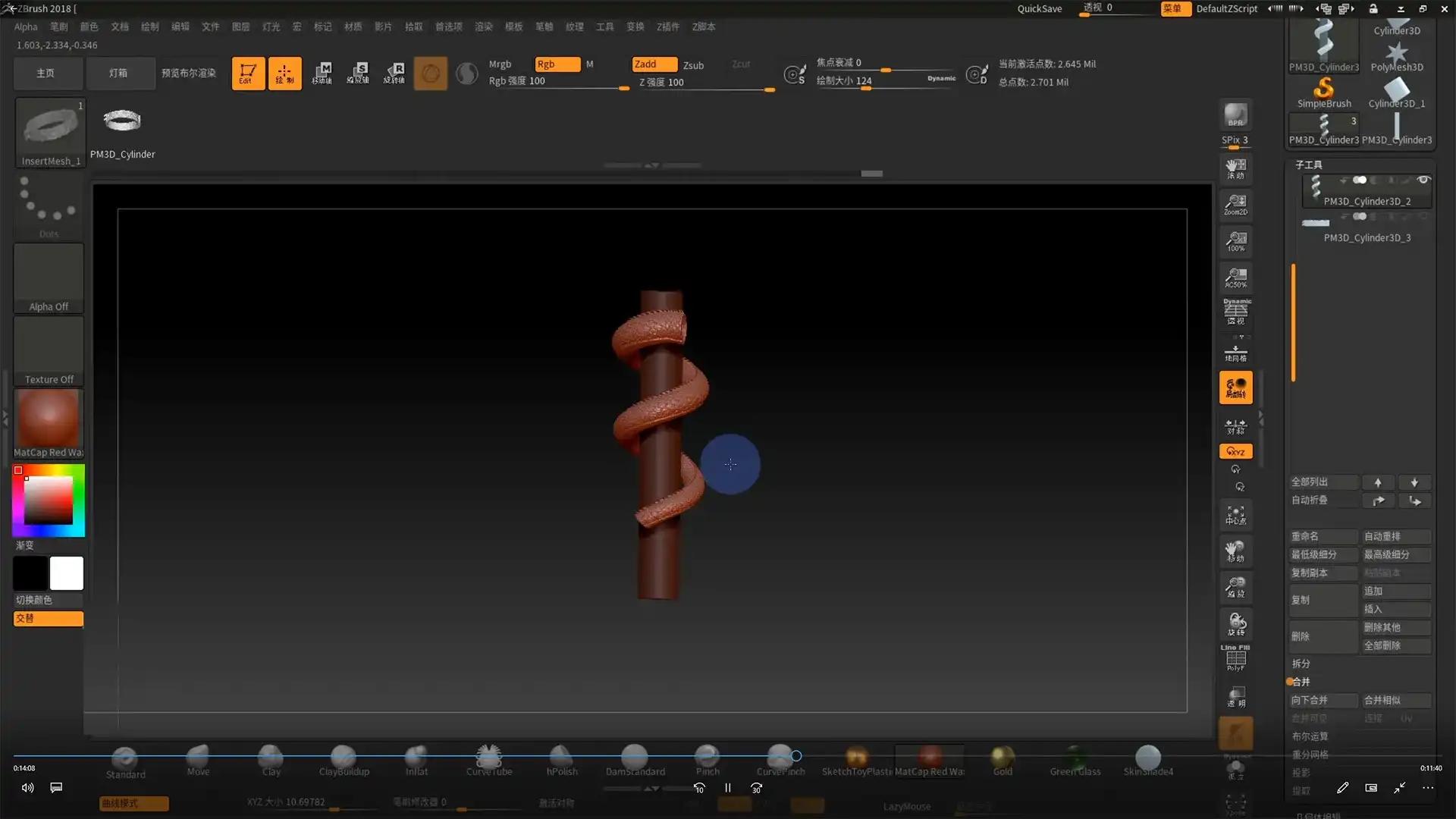Select the Draw mode button
This screenshot has width=1456, height=819.
coord(284,74)
